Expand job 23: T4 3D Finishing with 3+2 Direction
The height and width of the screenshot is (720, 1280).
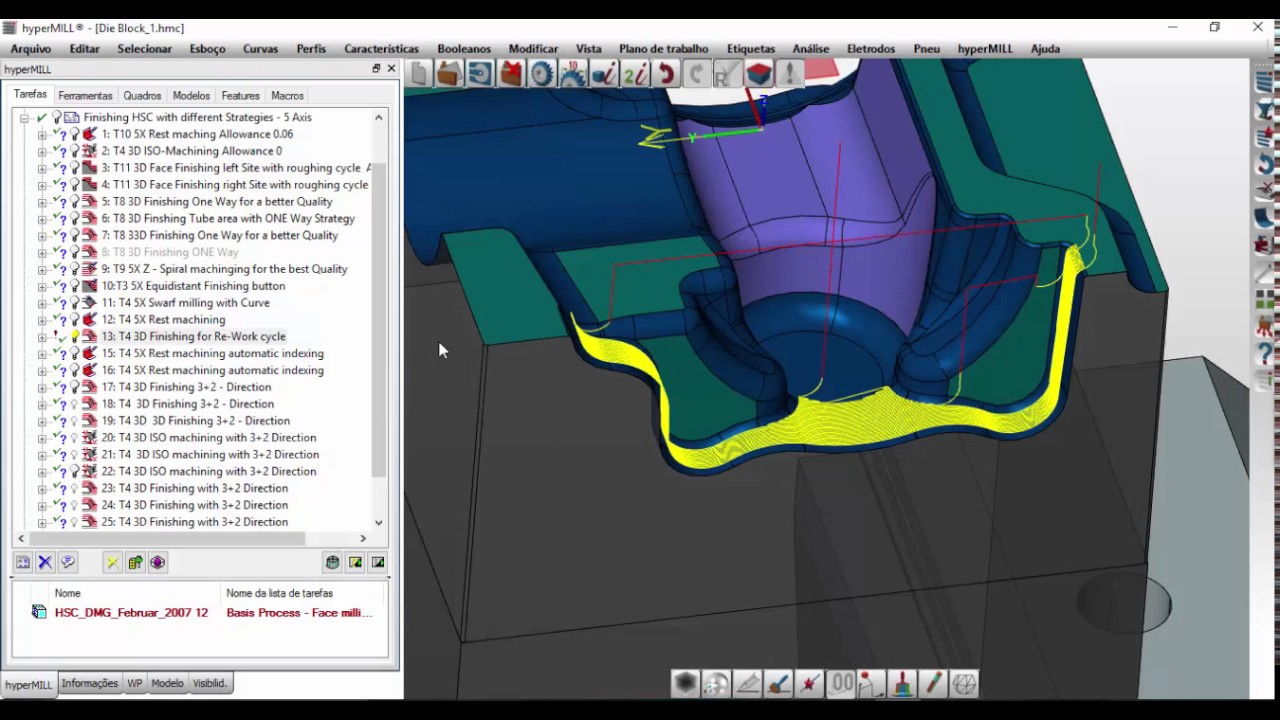click(42, 488)
